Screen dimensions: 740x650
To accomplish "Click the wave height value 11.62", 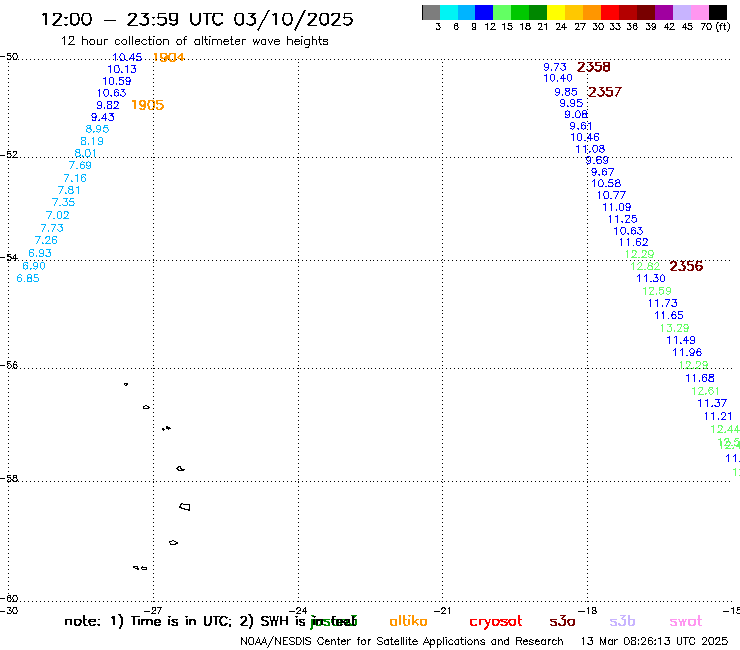I will tap(634, 242).
